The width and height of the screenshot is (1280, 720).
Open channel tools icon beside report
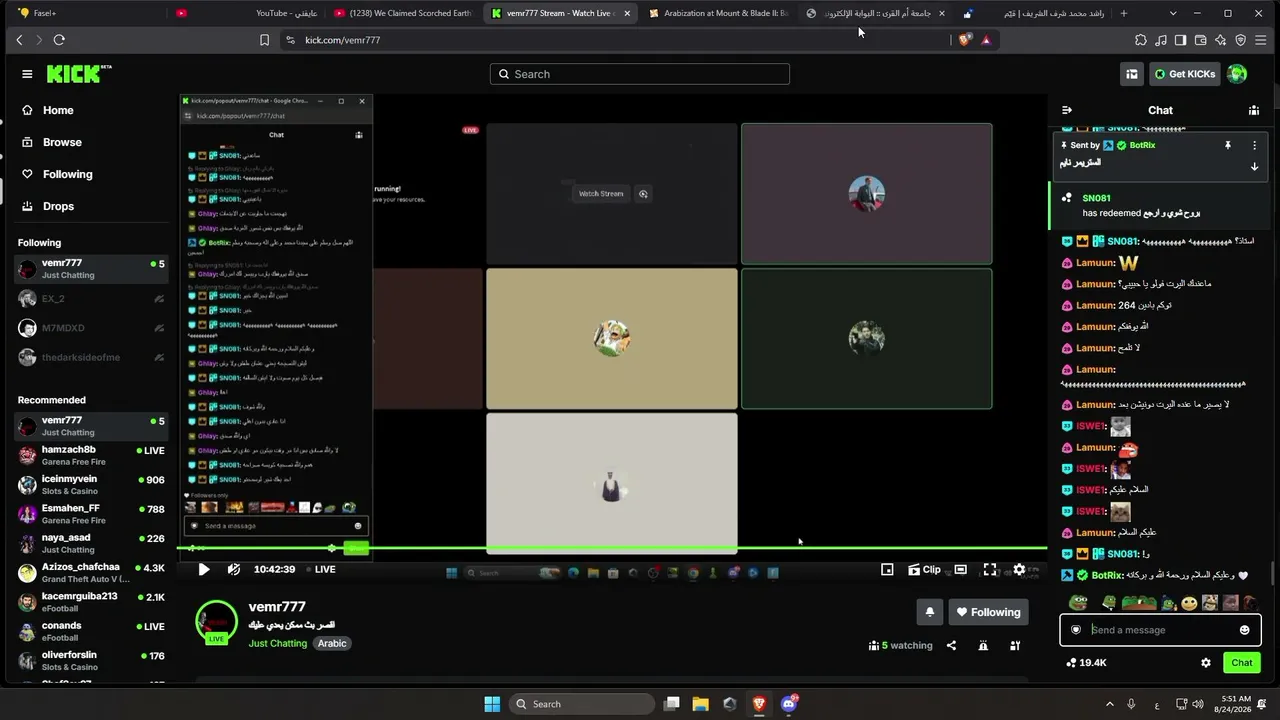1015,646
